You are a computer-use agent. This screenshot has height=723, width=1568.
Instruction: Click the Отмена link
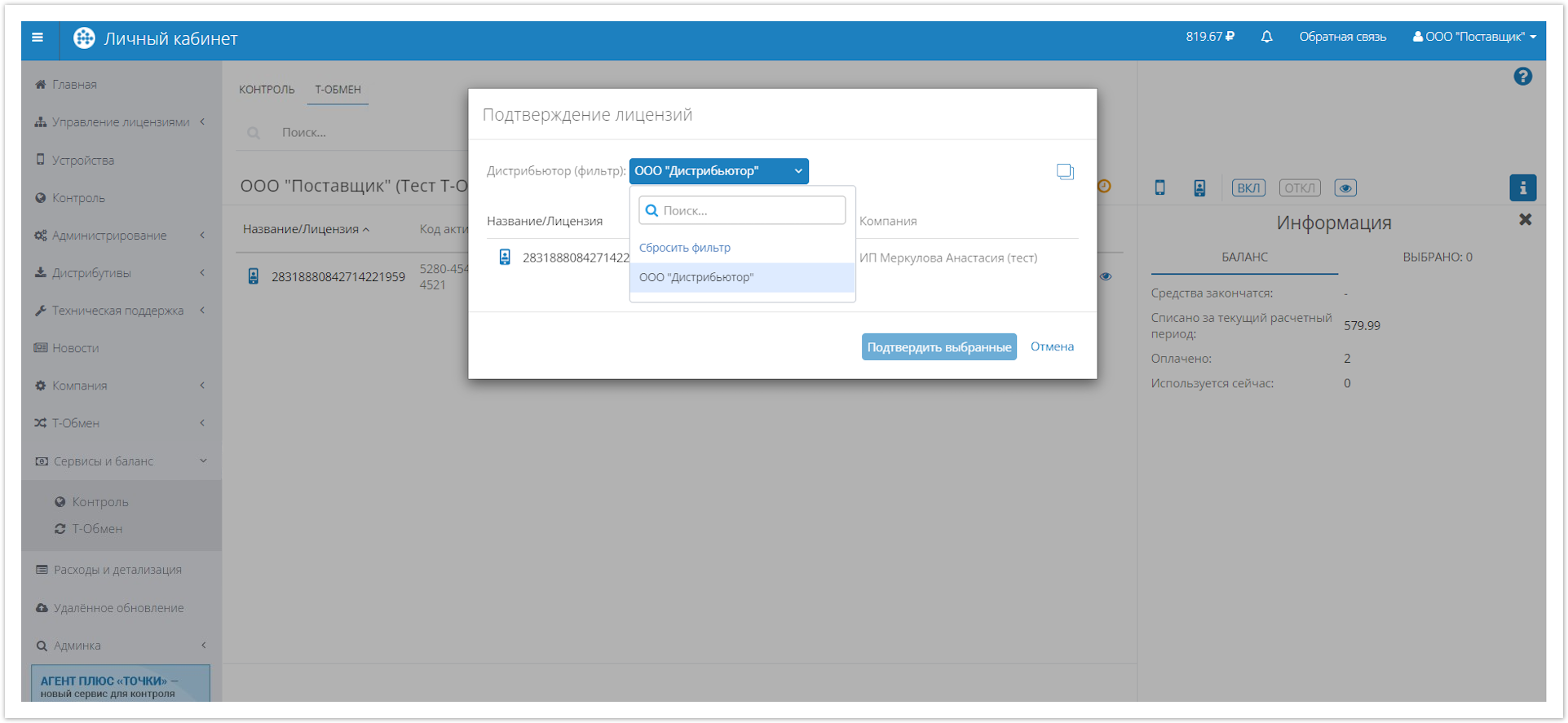coord(1051,346)
